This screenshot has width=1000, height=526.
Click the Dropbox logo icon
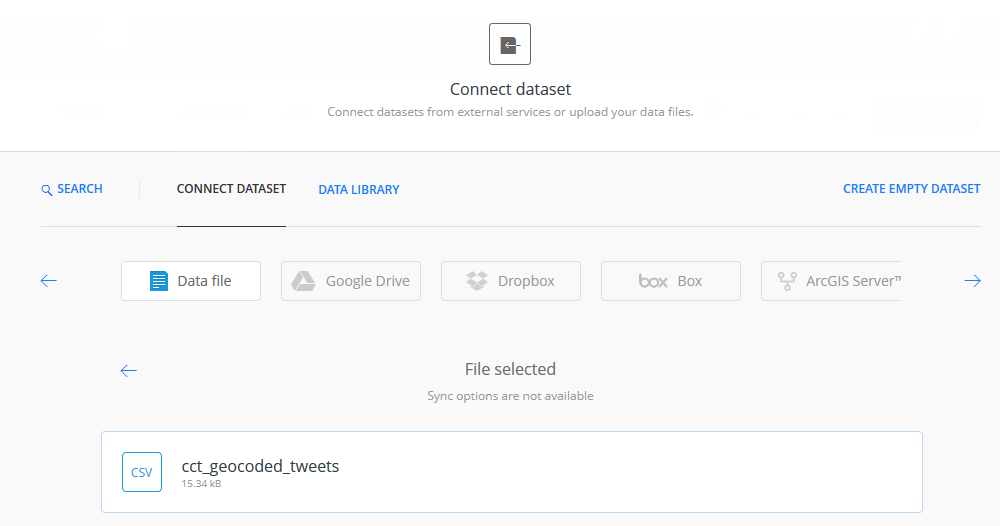(476, 281)
